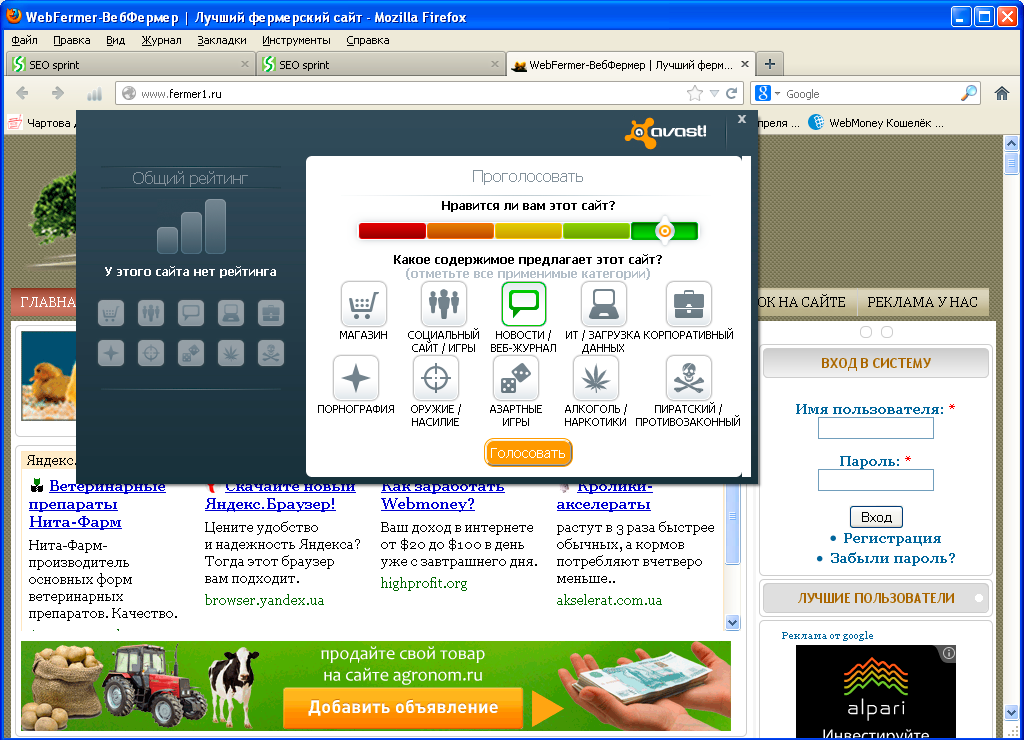
Task: Click the speech bubble icon under Общий рейтинг
Action: (x=191, y=313)
